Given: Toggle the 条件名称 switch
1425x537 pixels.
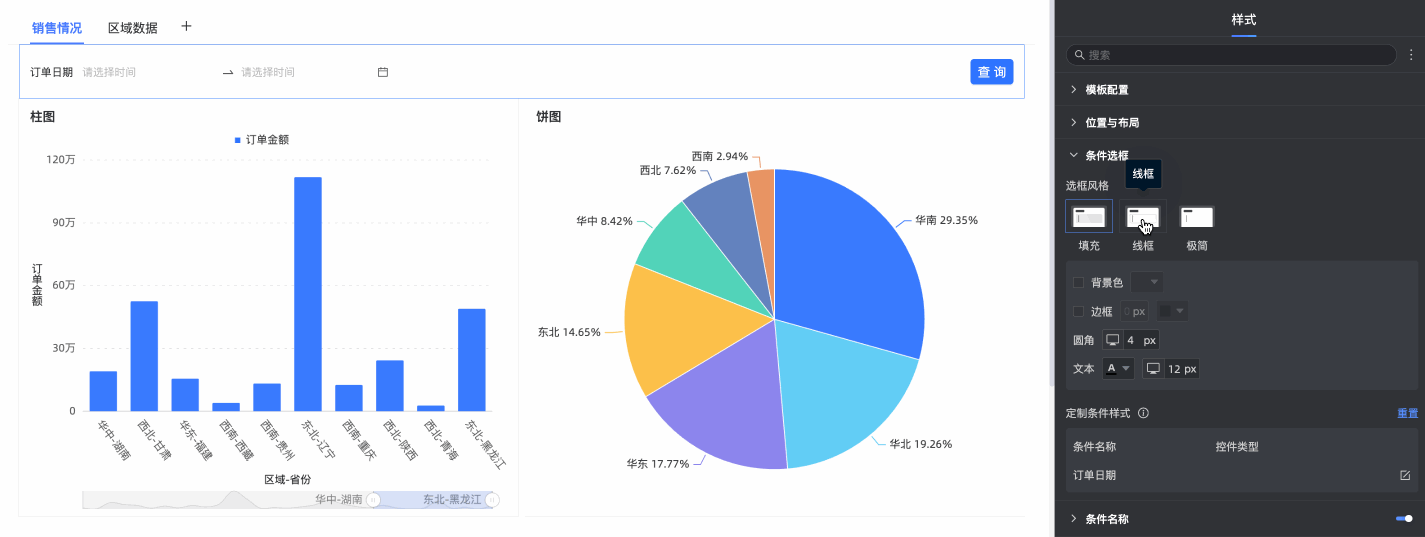Looking at the screenshot, I should click(x=1404, y=519).
